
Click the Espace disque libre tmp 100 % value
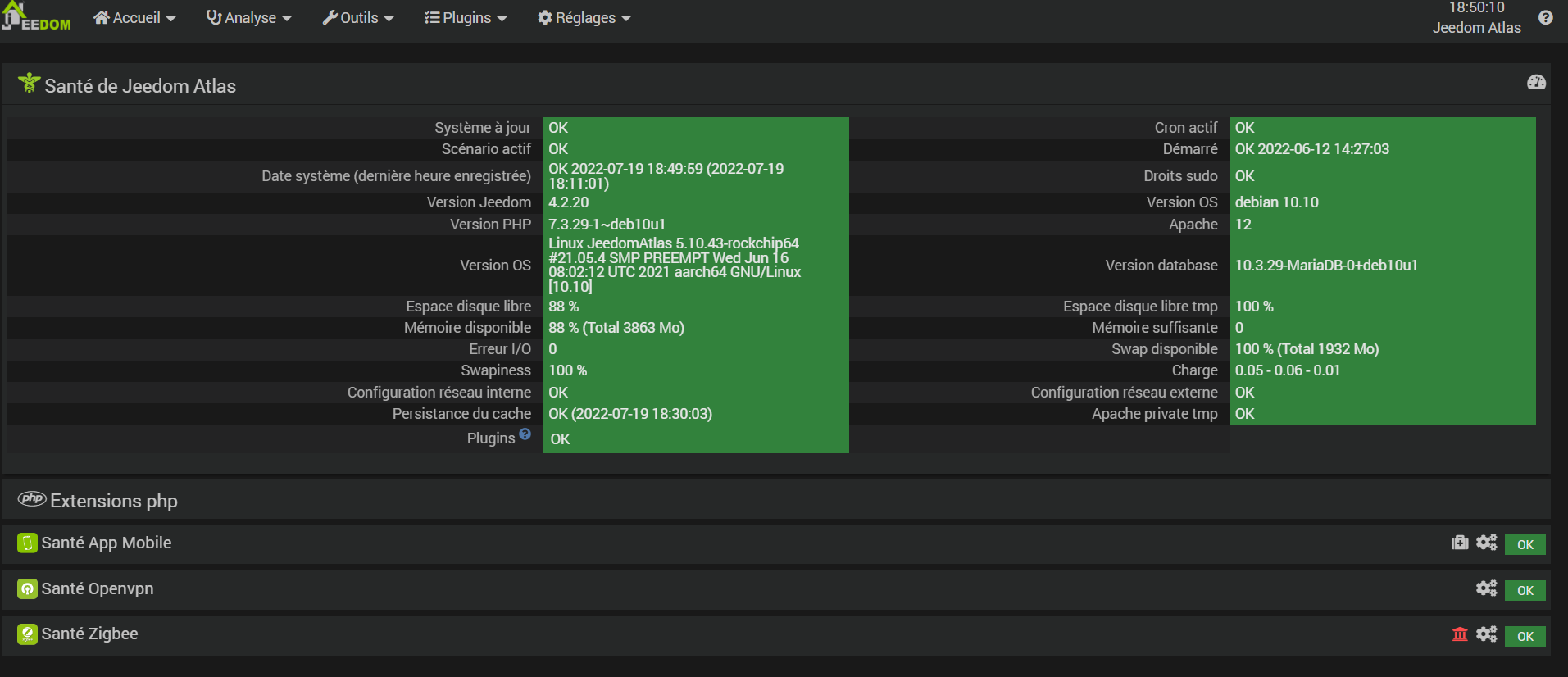point(1254,307)
